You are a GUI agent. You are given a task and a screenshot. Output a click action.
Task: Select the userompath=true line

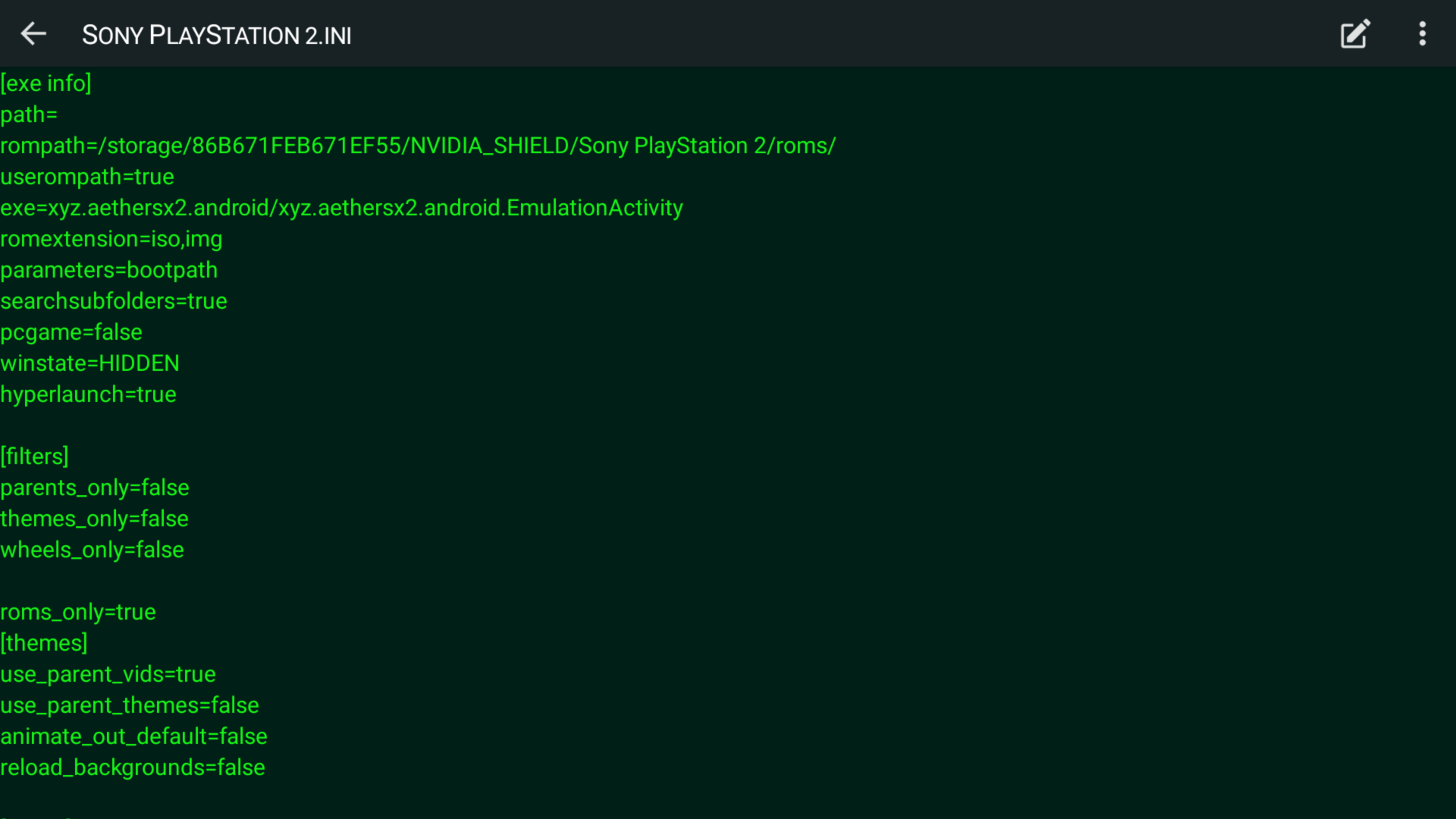87,177
